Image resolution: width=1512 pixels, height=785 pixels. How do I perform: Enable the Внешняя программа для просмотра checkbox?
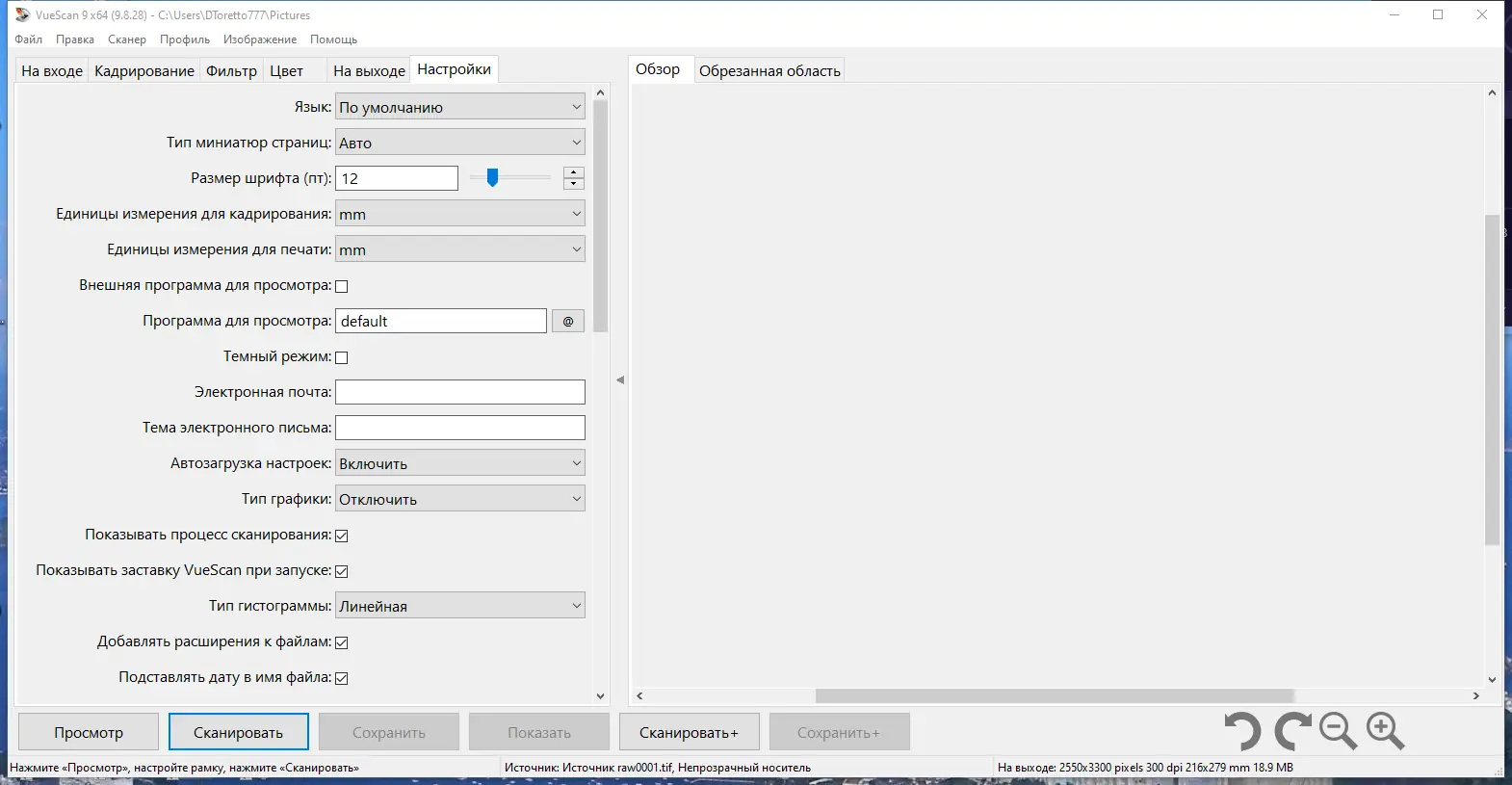tap(341, 286)
